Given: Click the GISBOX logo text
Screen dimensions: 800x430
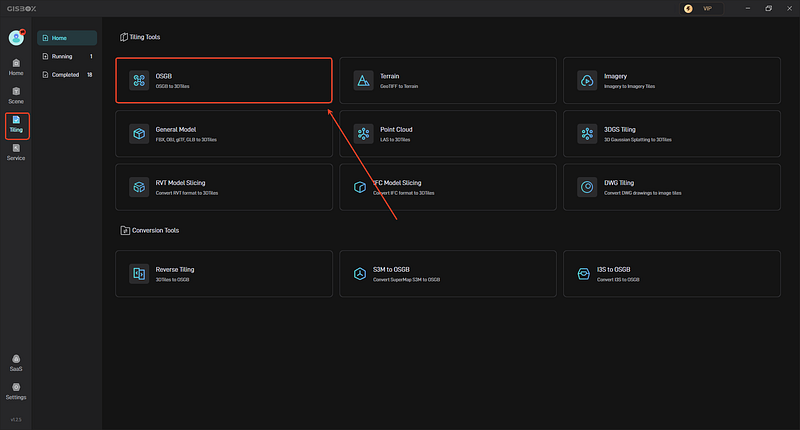Looking at the screenshot, I should [21, 9].
